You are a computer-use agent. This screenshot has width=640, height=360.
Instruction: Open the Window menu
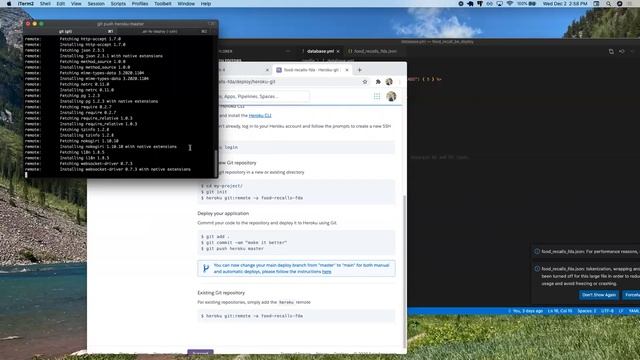(186, 4)
